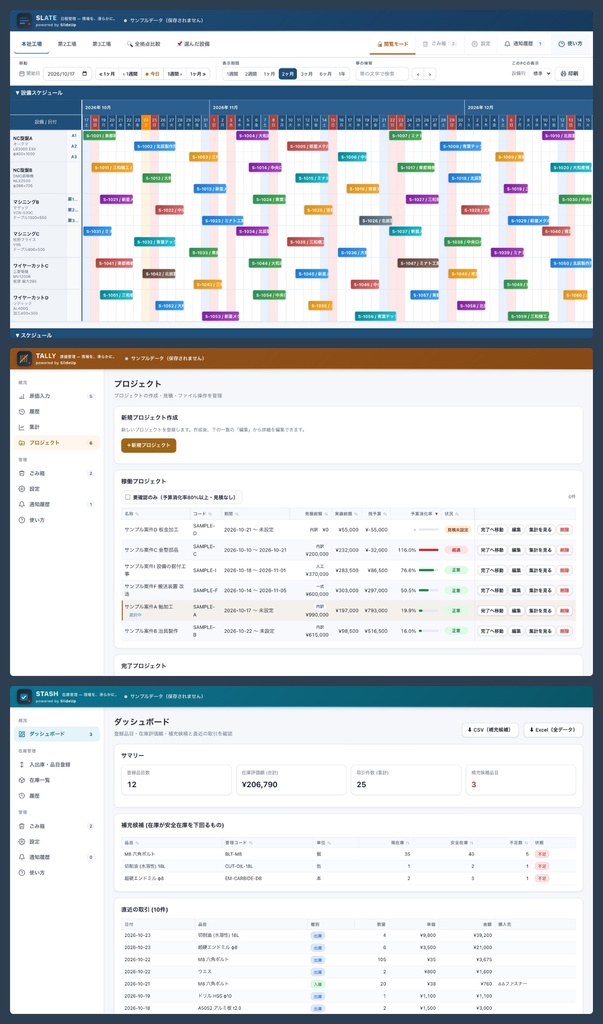The width and height of the screenshot is (603, 1024).
Task: Open 原価入力 in TALLY sidebar
Action: coord(56,396)
